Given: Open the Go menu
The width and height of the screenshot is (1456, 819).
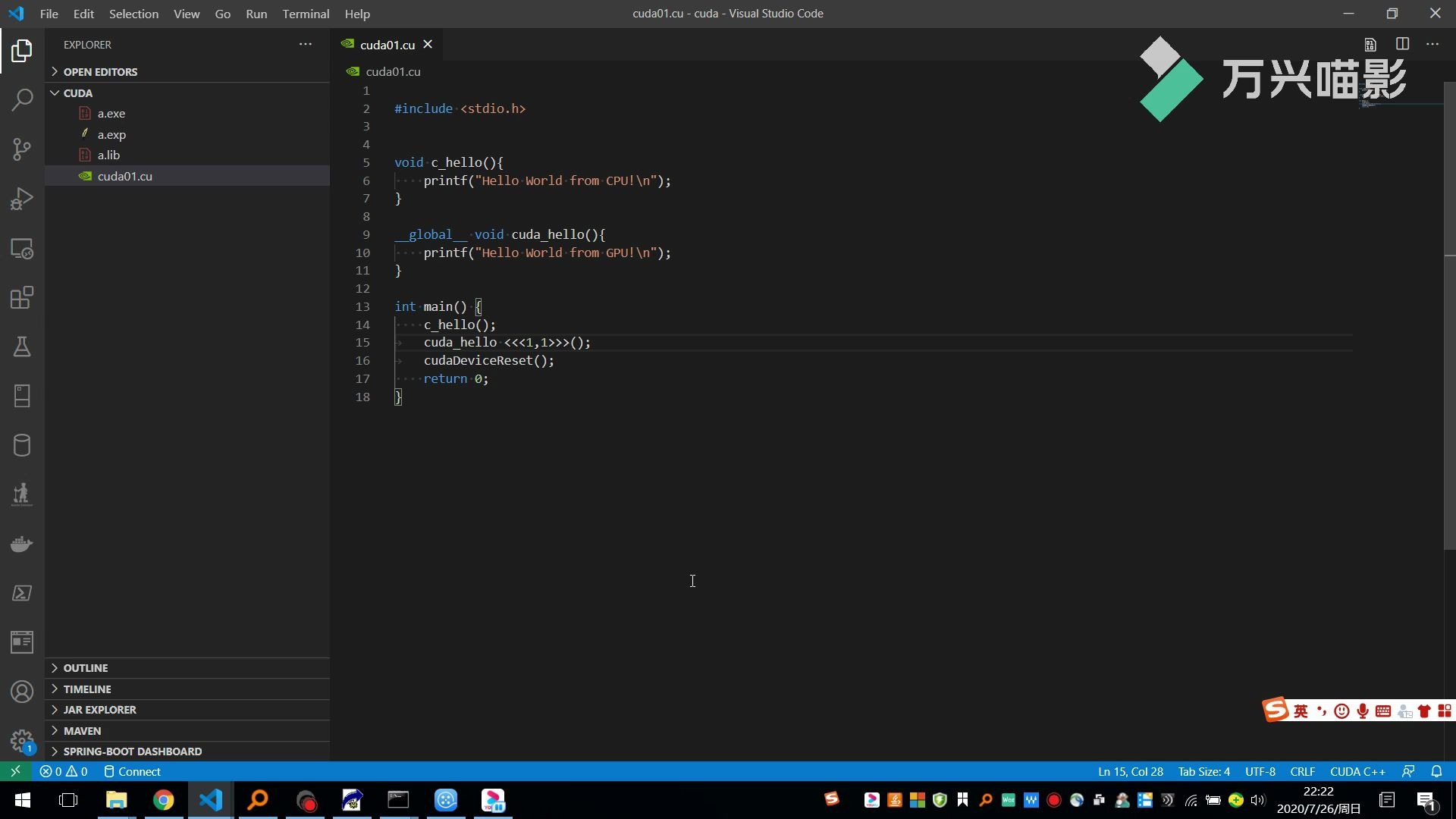Looking at the screenshot, I should [x=222, y=14].
